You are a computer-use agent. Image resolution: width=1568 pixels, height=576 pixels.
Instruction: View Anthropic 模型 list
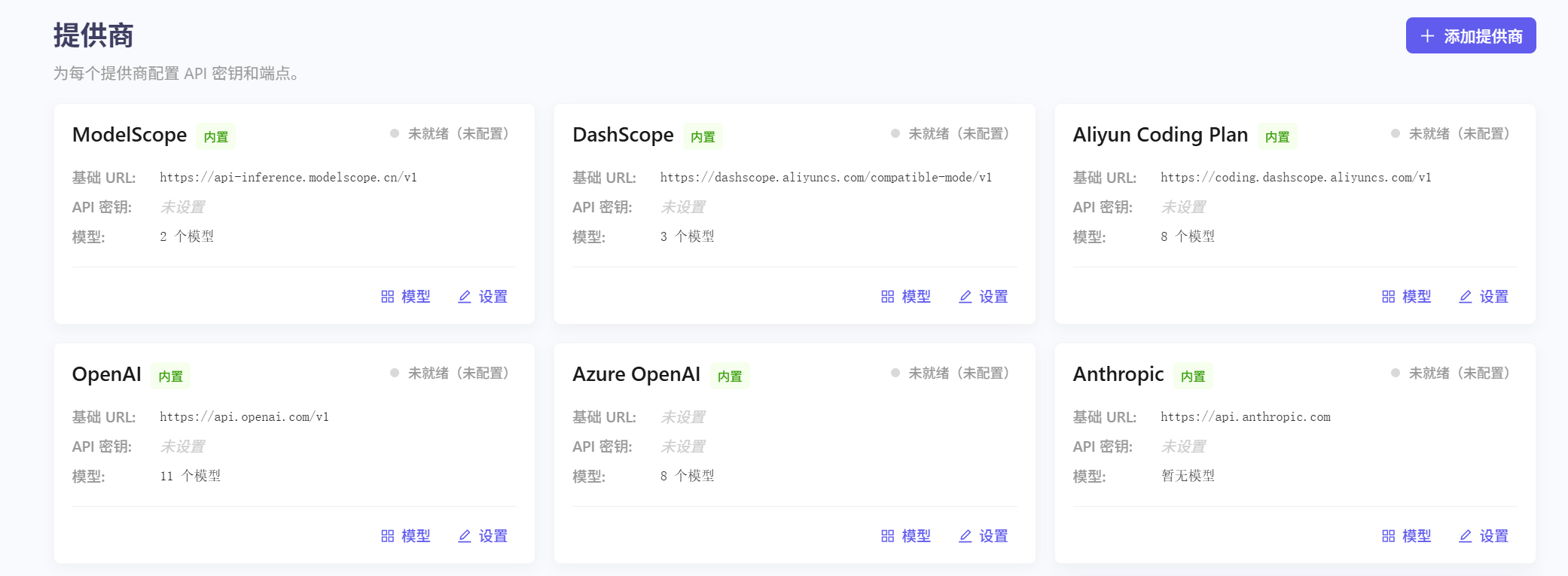click(1407, 536)
